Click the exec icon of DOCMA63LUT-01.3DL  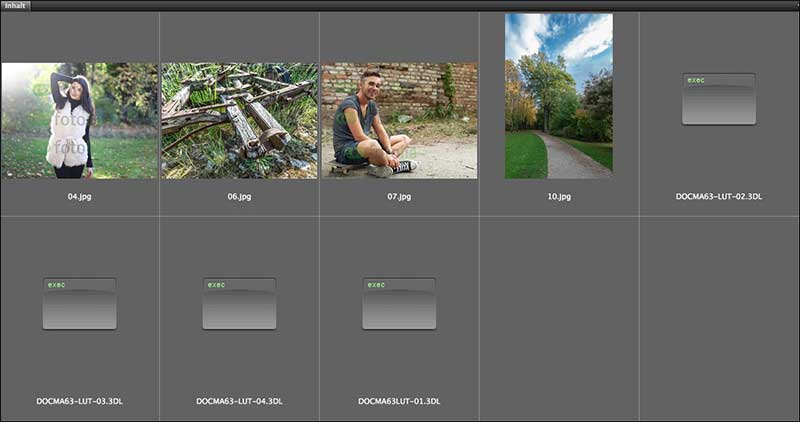(399, 304)
